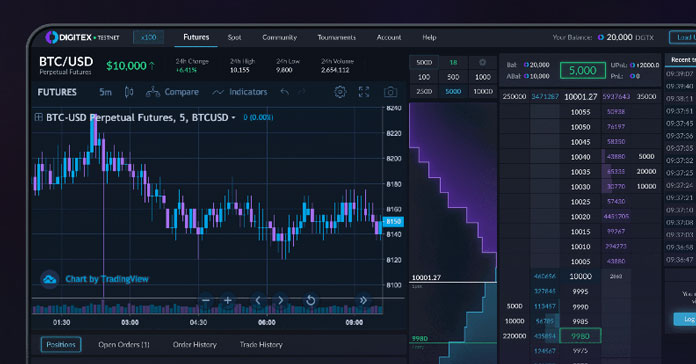Click ladder price row 10000
Screen dimensions: 696x364
(581, 276)
